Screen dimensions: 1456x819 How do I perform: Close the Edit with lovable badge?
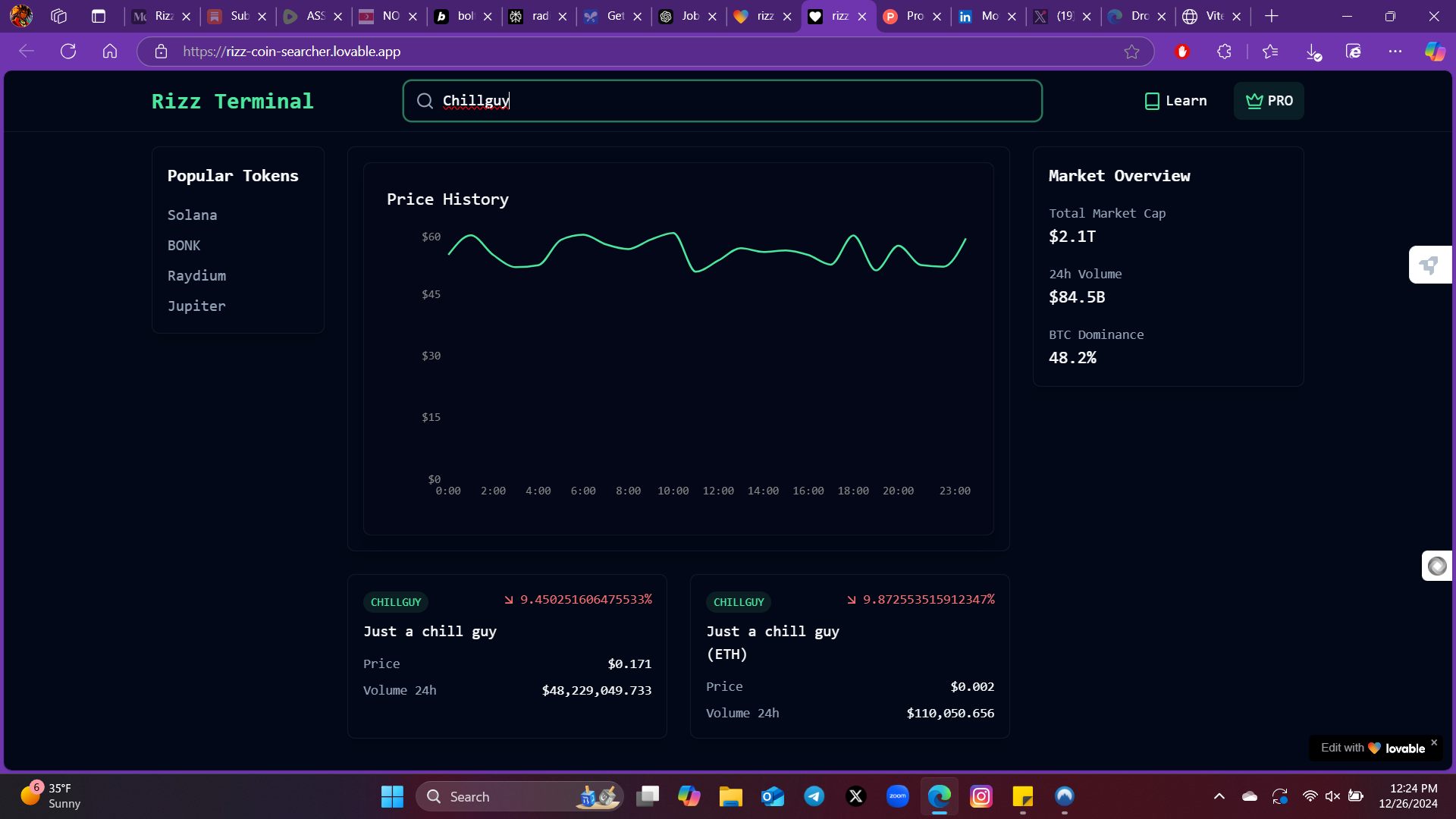pyautogui.click(x=1434, y=742)
